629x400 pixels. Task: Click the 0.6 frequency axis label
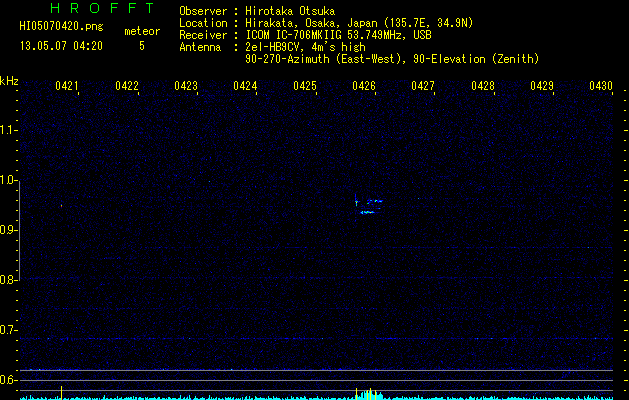click(x=8, y=380)
